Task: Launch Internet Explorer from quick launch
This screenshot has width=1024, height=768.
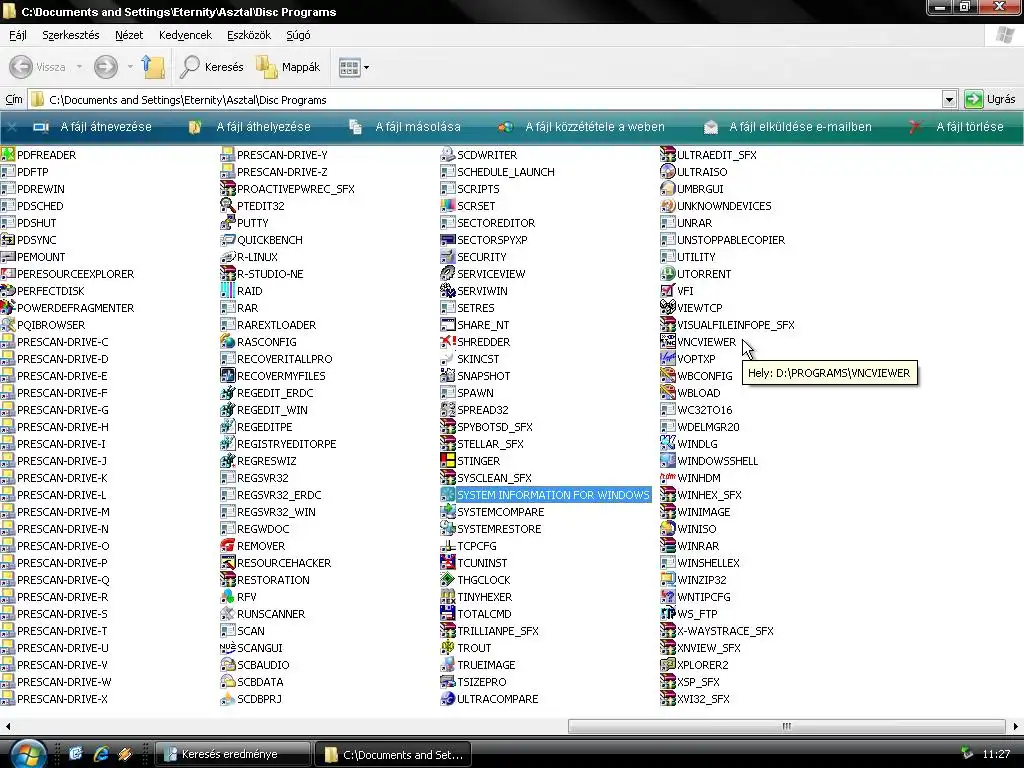Action: pos(100,754)
